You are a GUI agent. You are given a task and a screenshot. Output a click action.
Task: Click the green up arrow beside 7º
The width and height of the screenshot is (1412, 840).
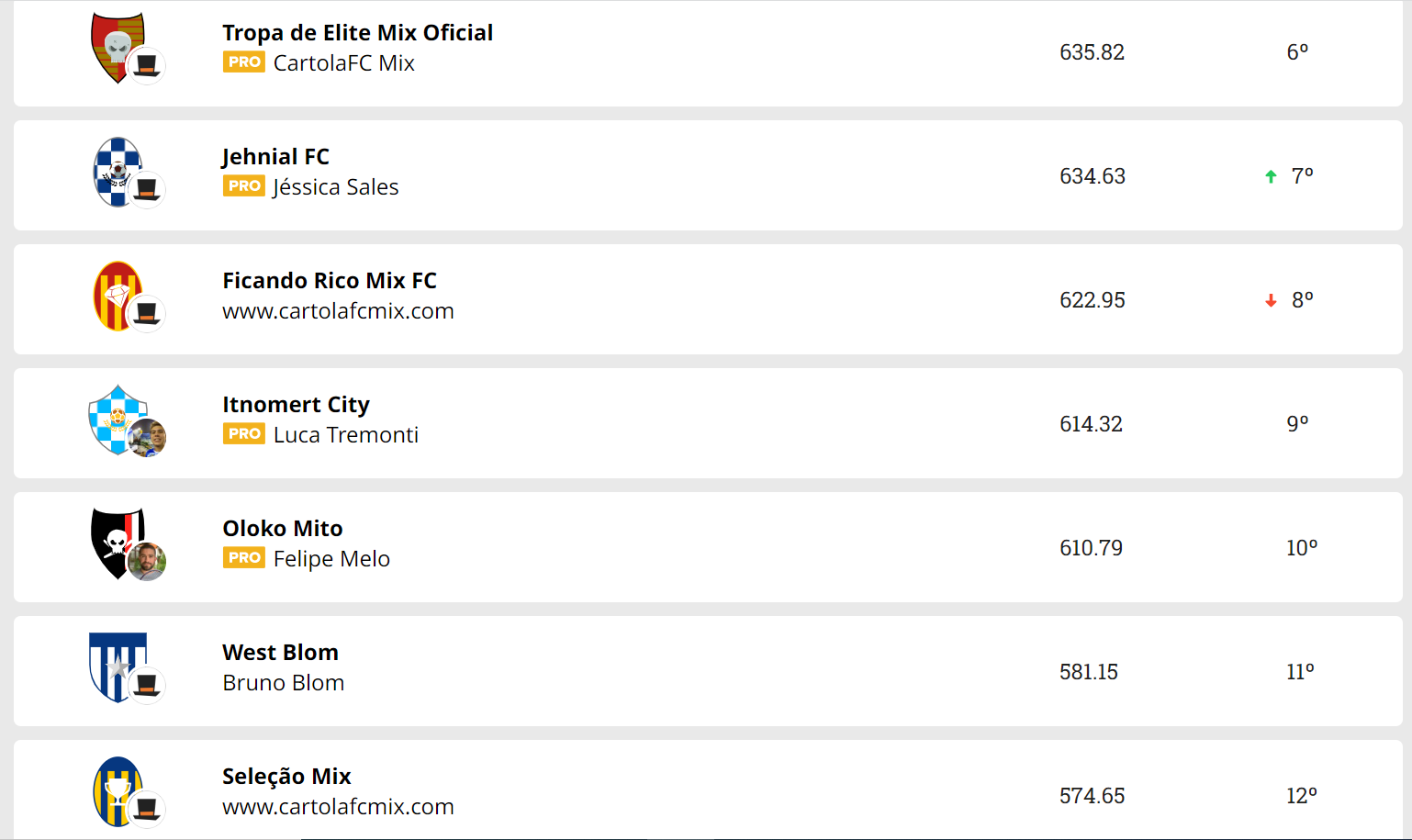tap(1271, 176)
